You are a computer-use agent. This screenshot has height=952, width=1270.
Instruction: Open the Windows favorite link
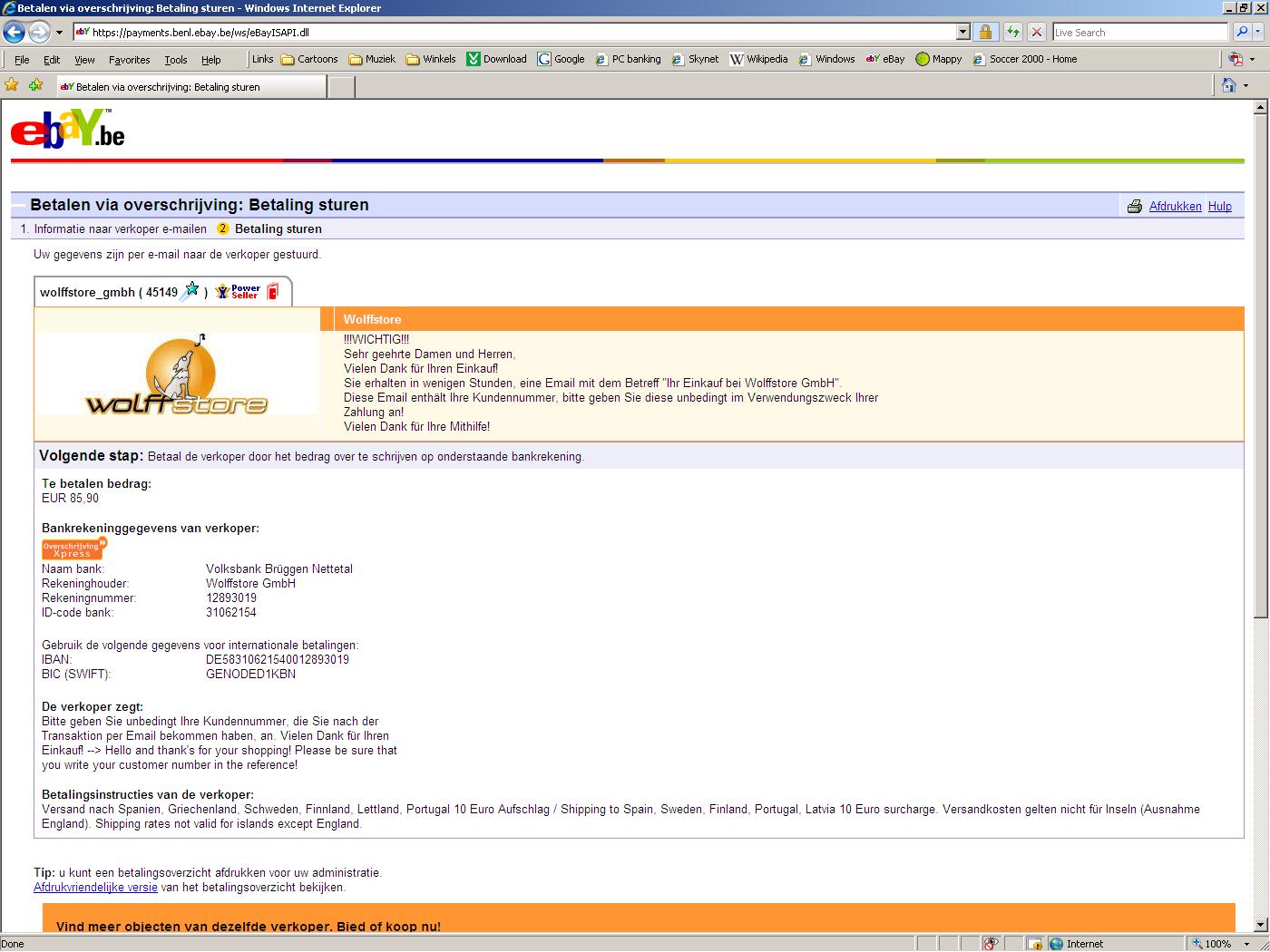(x=826, y=59)
